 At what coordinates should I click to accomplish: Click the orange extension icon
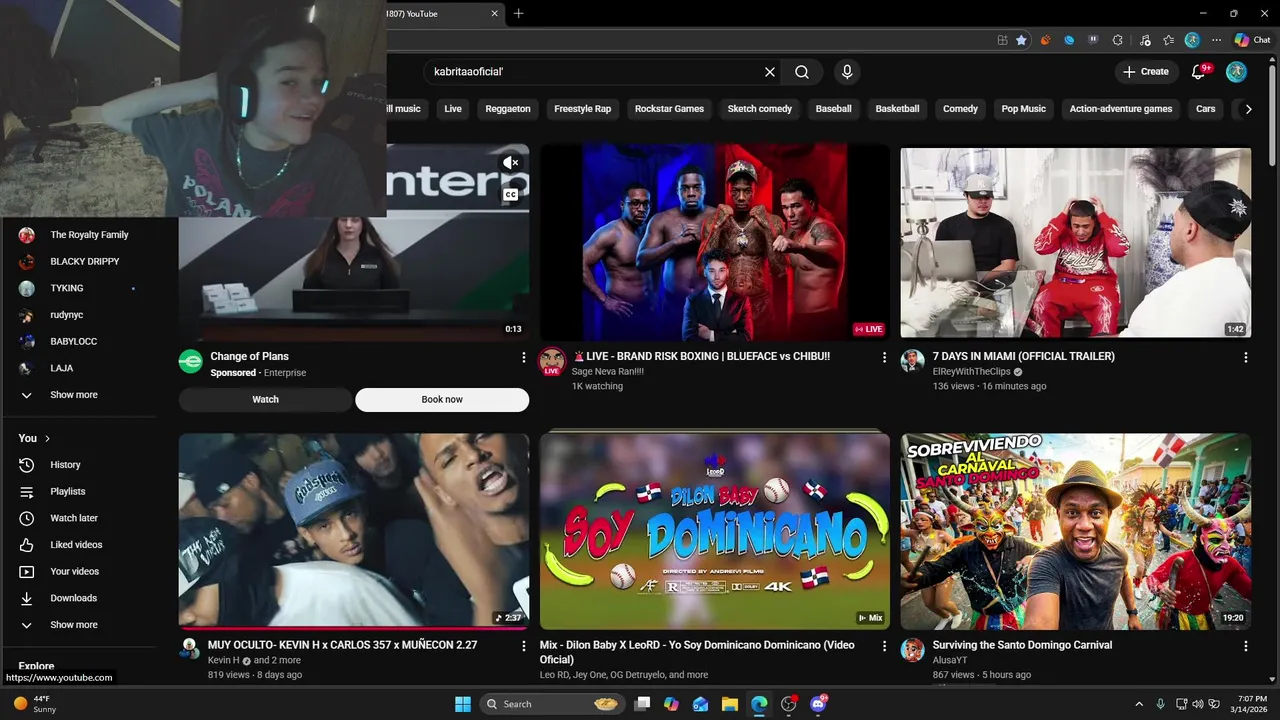[1046, 40]
